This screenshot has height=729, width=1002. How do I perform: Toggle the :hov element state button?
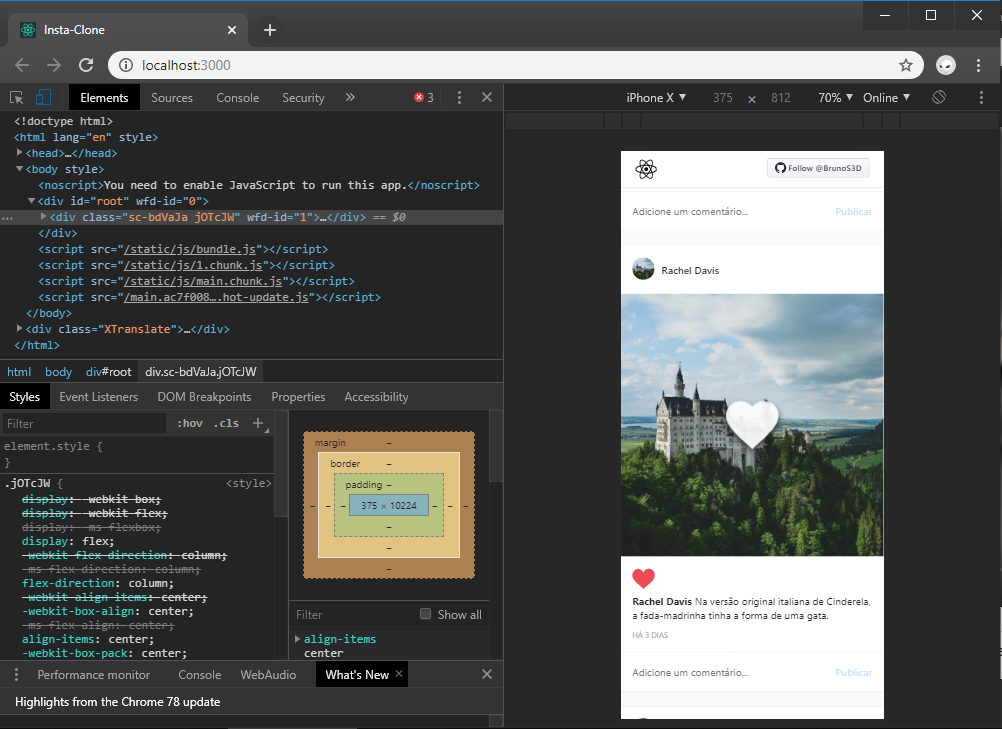[190, 423]
